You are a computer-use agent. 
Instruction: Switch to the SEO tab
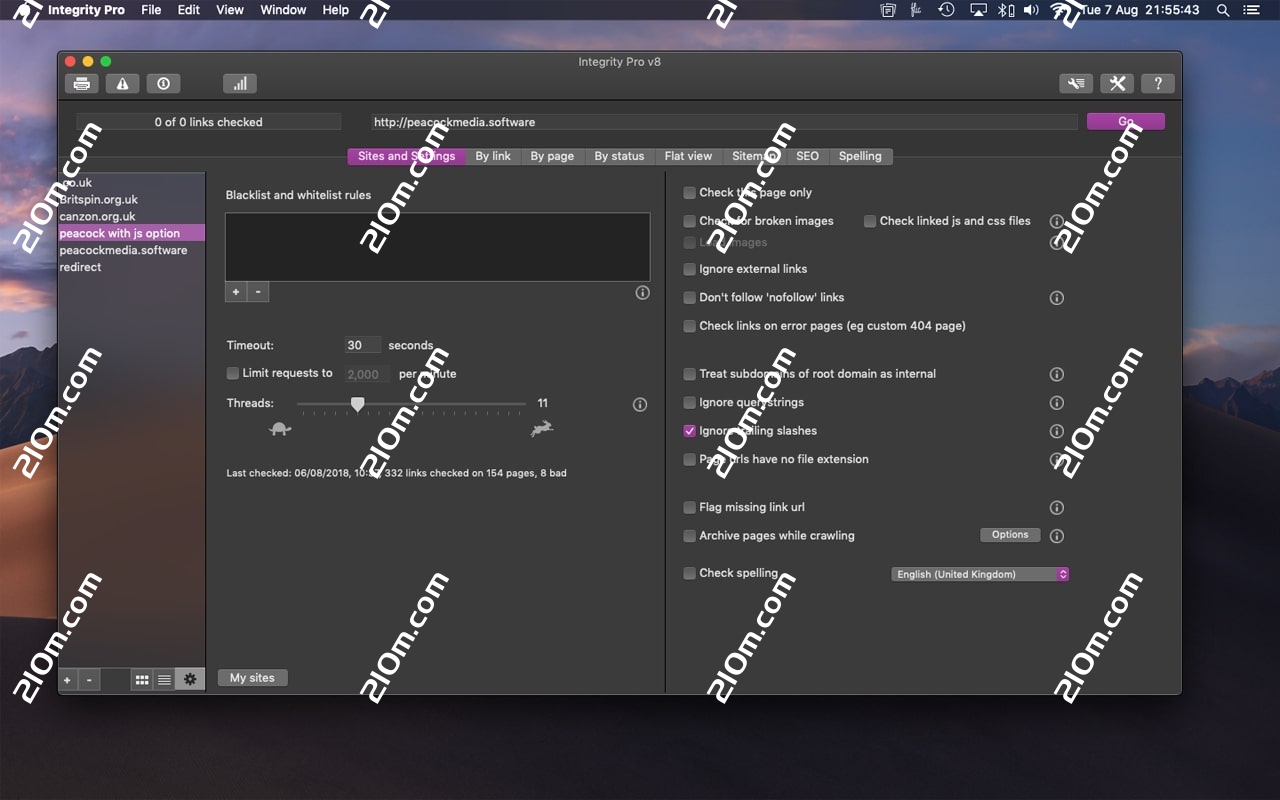807,156
